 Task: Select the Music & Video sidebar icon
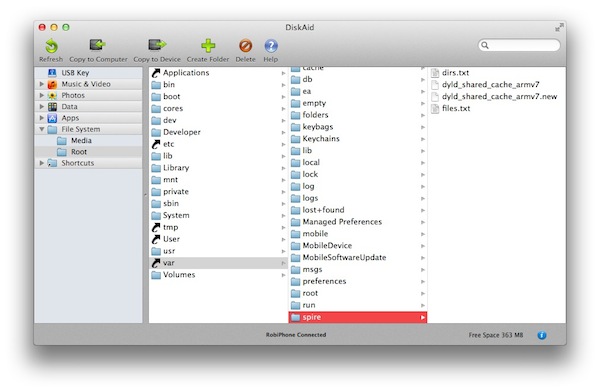point(52,84)
